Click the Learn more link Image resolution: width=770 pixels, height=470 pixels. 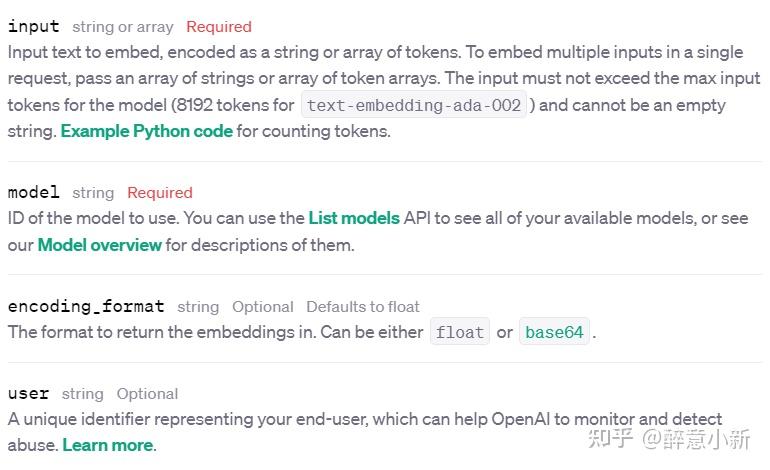coord(108,445)
